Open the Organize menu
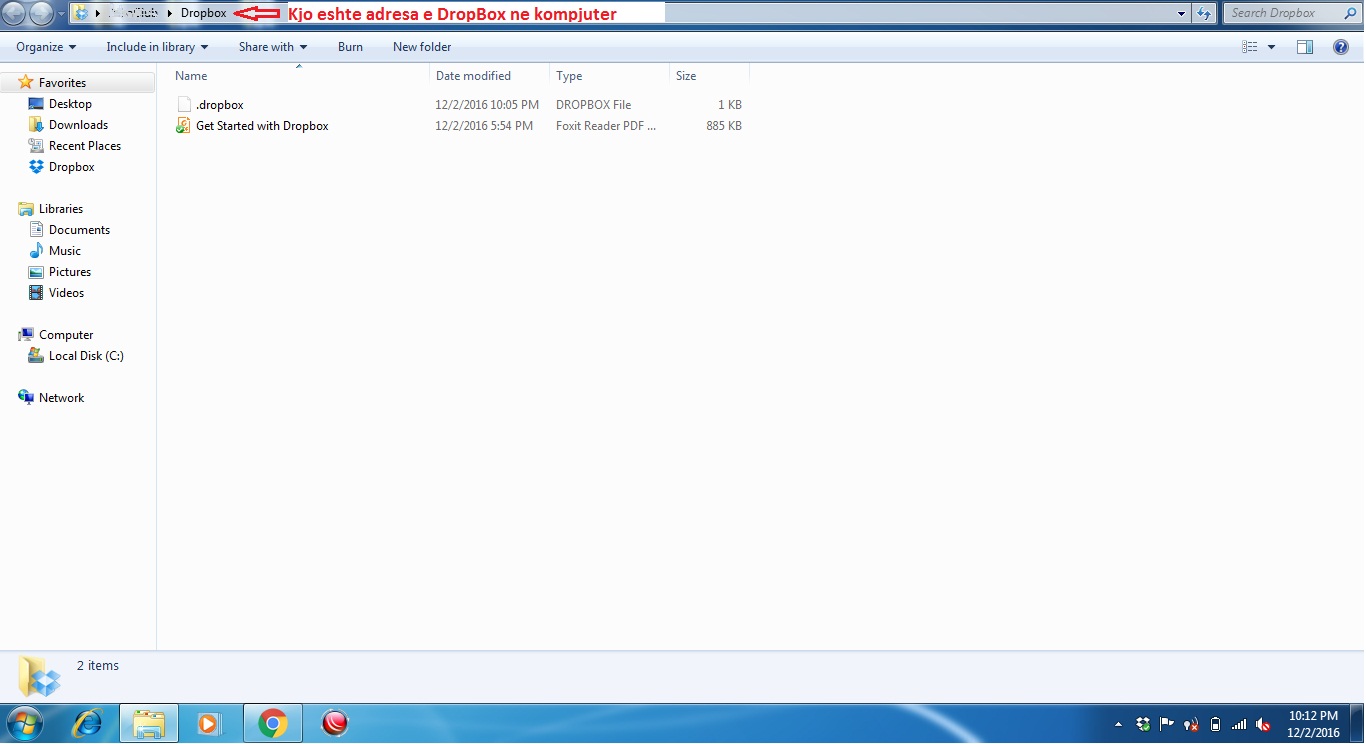This screenshot has width=1366, height=744. (46, 47)
